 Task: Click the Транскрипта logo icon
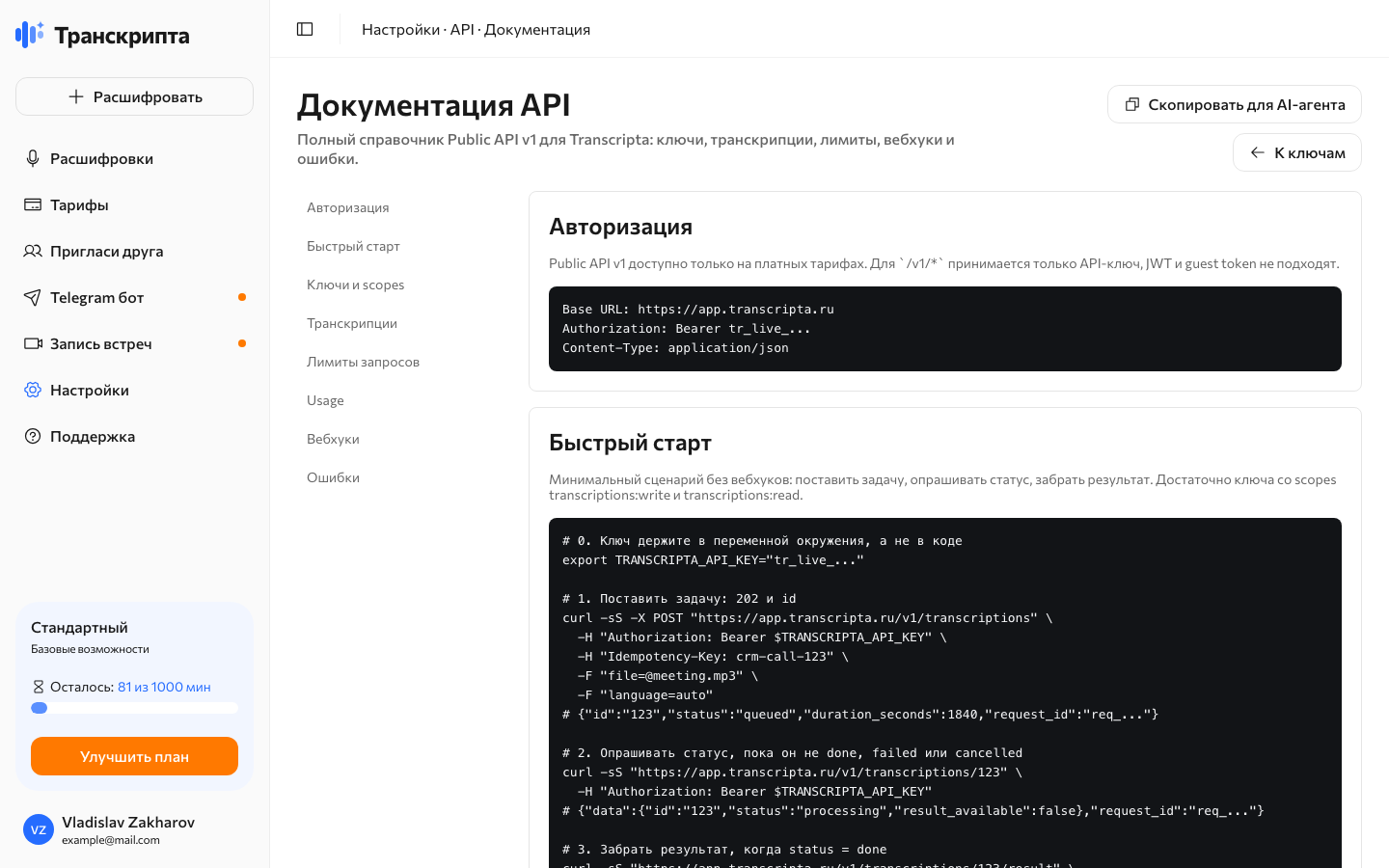pyautogui.click(x=30, y=35)
